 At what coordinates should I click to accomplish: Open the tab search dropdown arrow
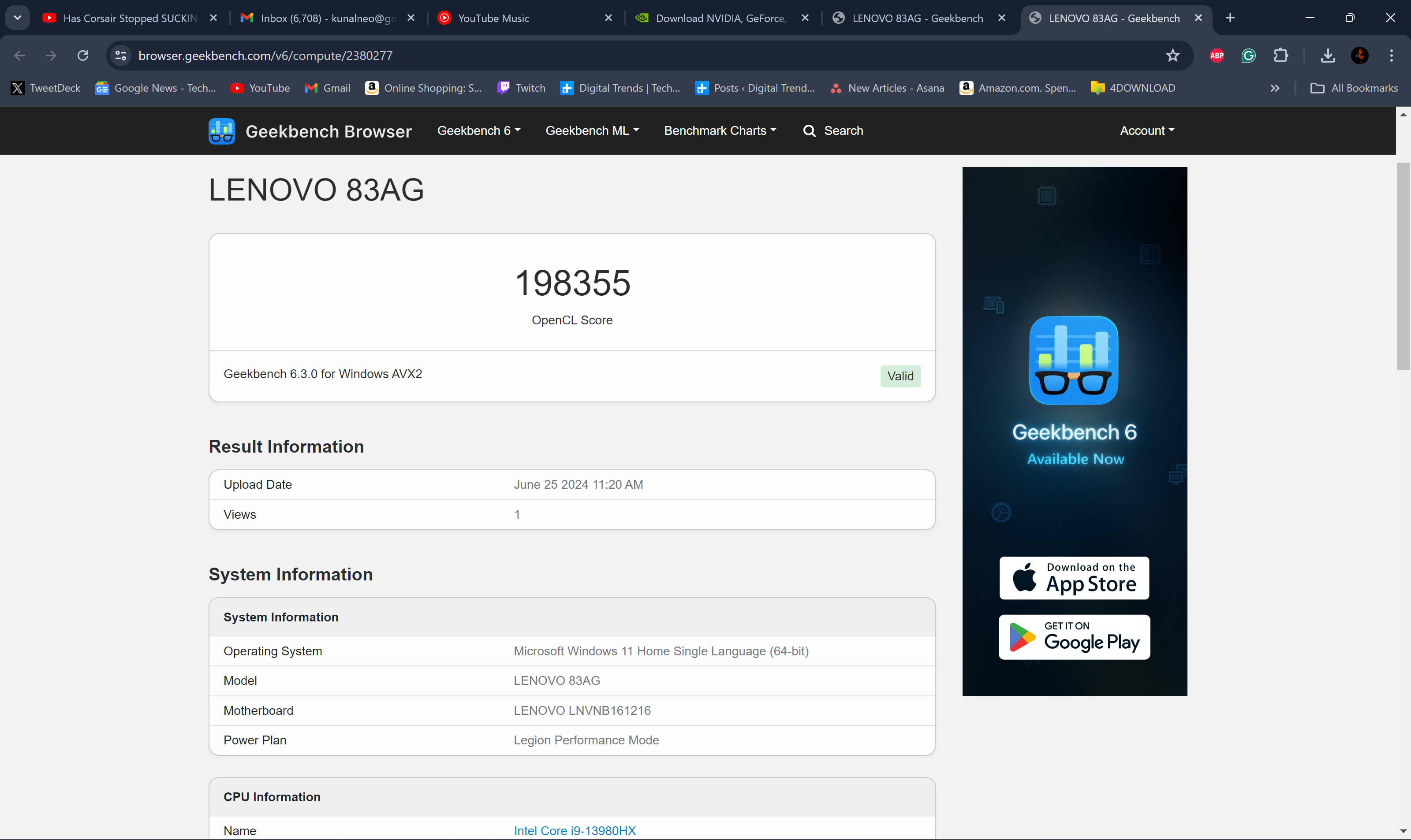[x=18, y=18]
